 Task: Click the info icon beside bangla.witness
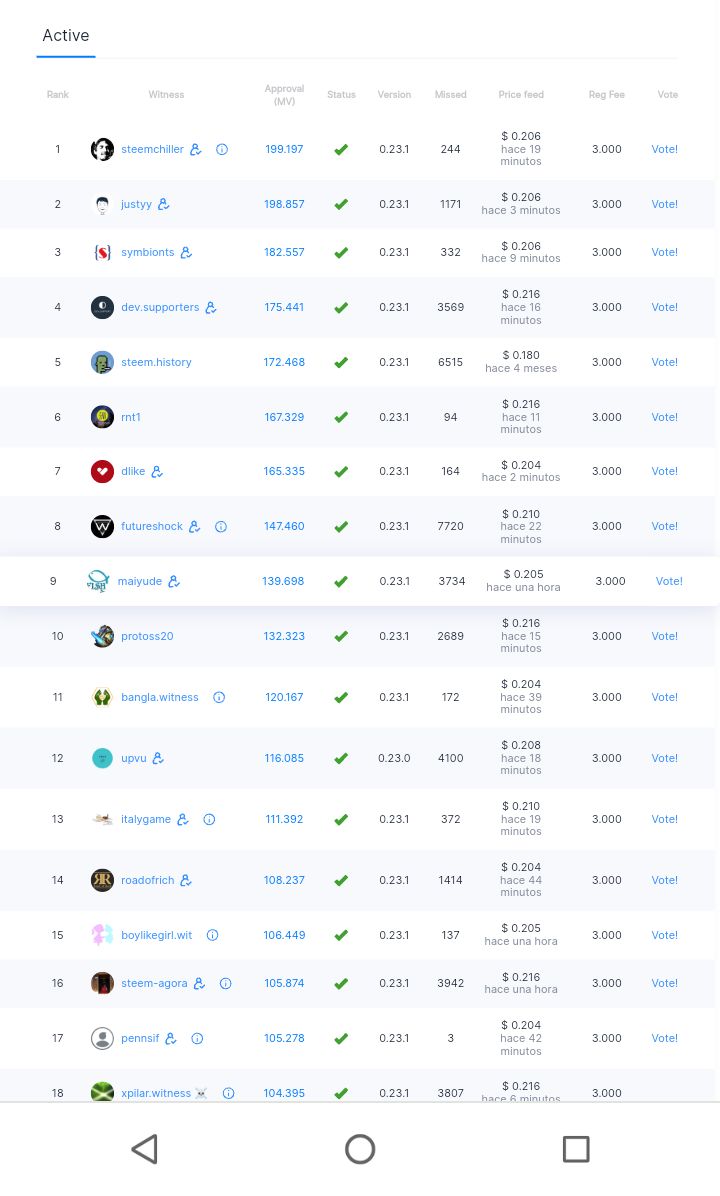click(219, 697)
